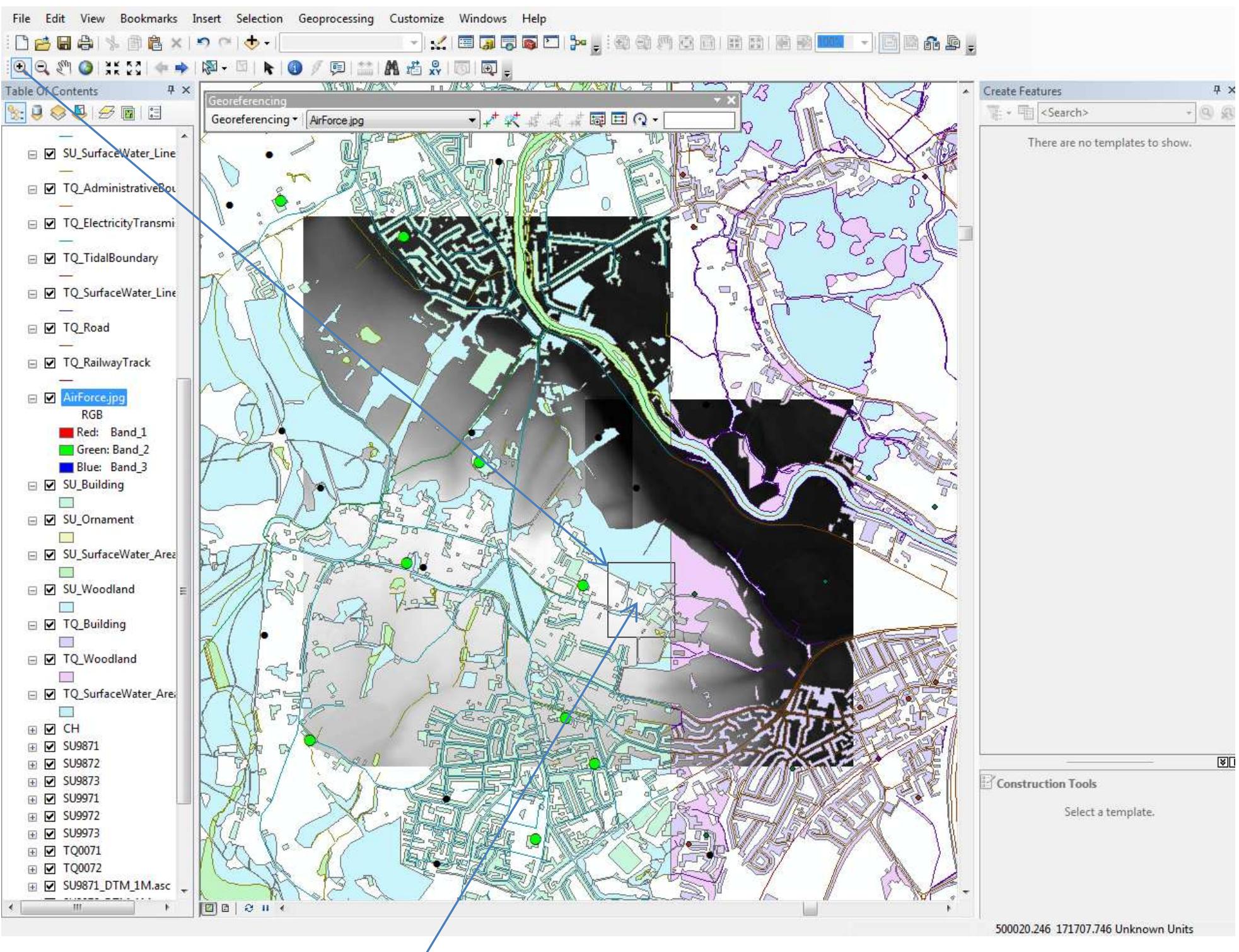The image size is (1239, 952).
Task: Switch TOC to List By Visibility
Action: pyautogui.click(x=58, y=113)
